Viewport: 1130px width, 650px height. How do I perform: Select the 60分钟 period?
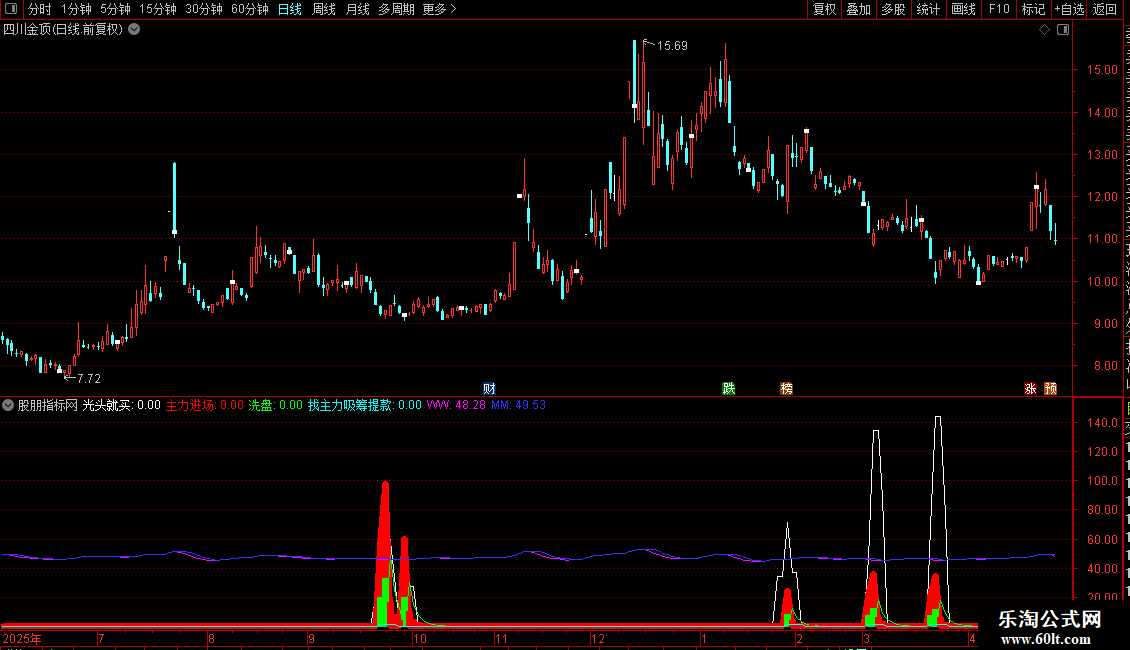(250, 9)
